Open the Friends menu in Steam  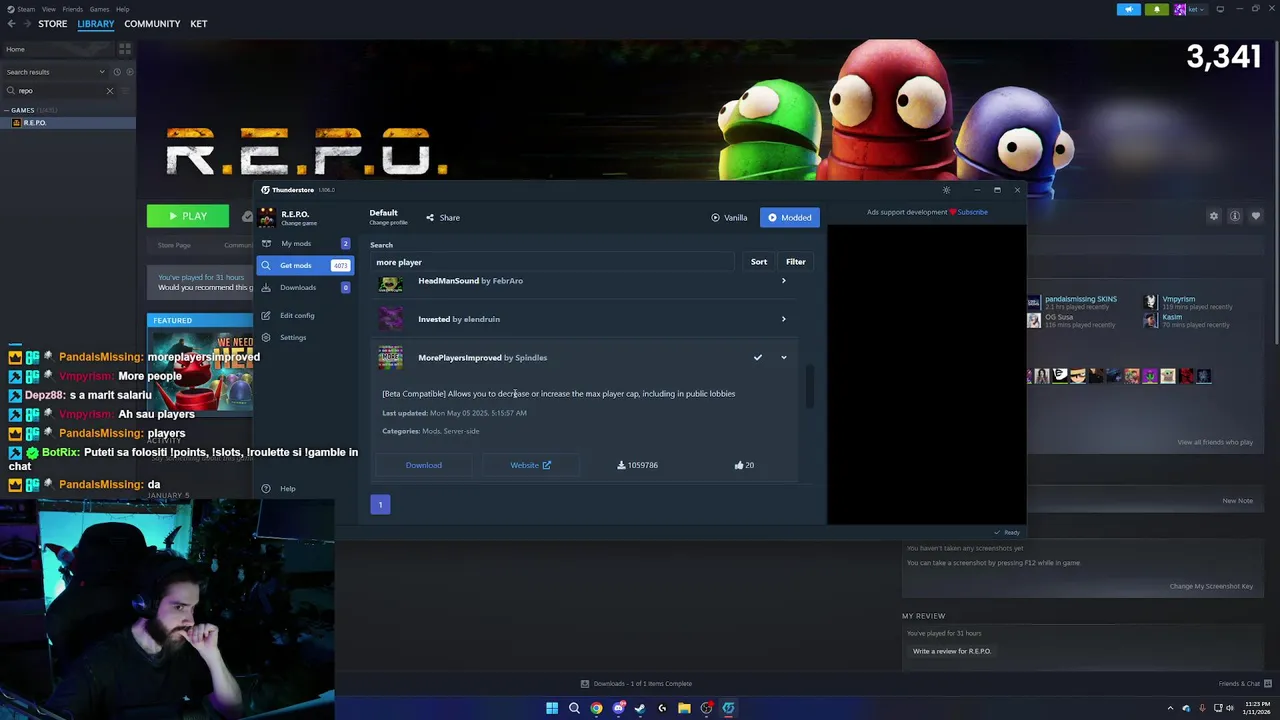tap(72, 9)
